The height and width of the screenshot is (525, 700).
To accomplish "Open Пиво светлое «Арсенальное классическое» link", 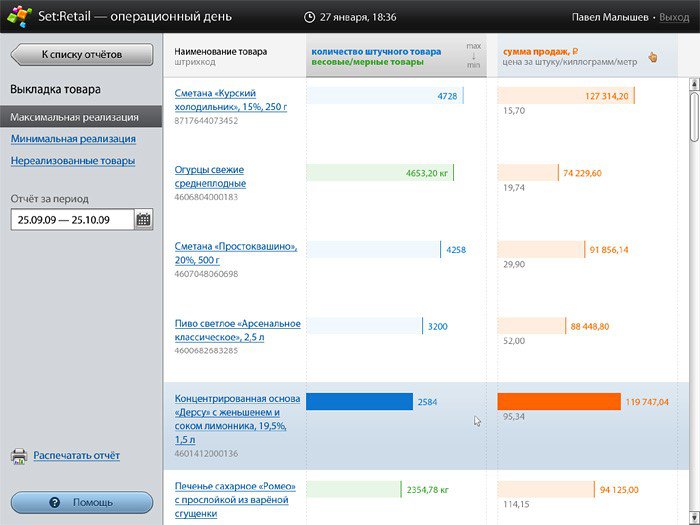I will [x=238, y=330].
